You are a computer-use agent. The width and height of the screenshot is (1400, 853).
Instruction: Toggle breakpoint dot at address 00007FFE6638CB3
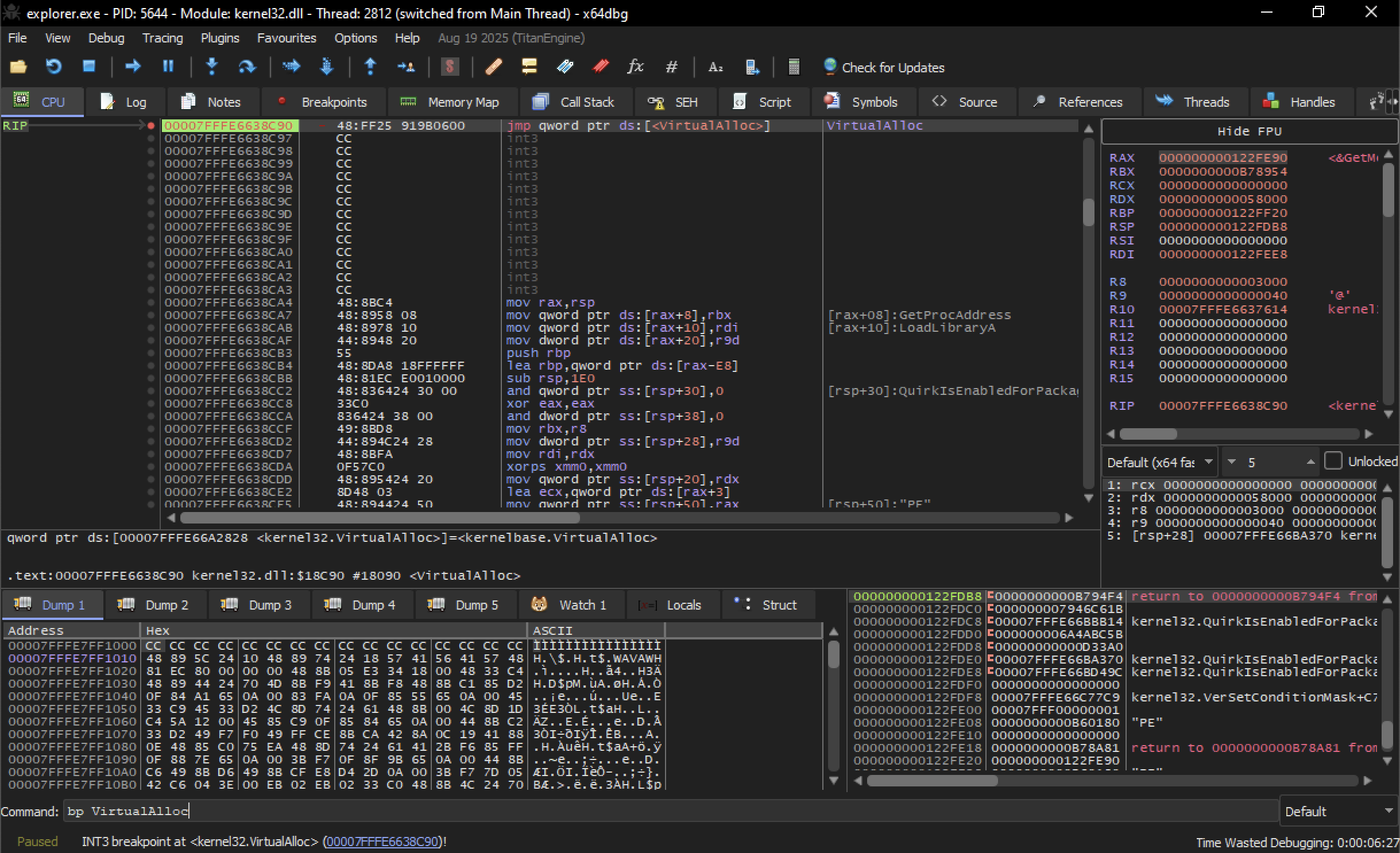[151, 353]
